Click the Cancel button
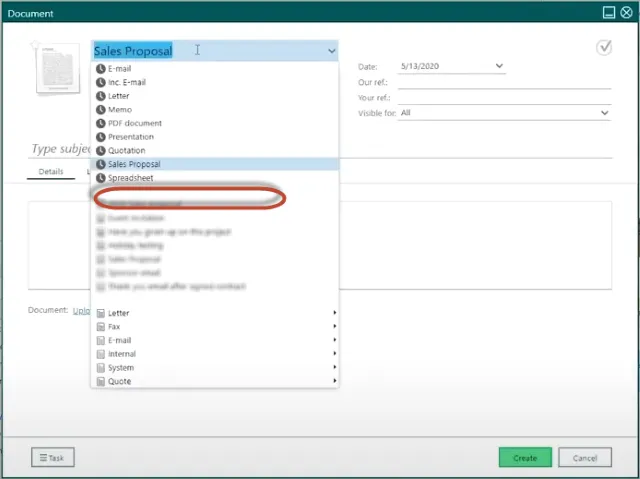This screenshot has width=640, height=479. (x=585, y=458)
